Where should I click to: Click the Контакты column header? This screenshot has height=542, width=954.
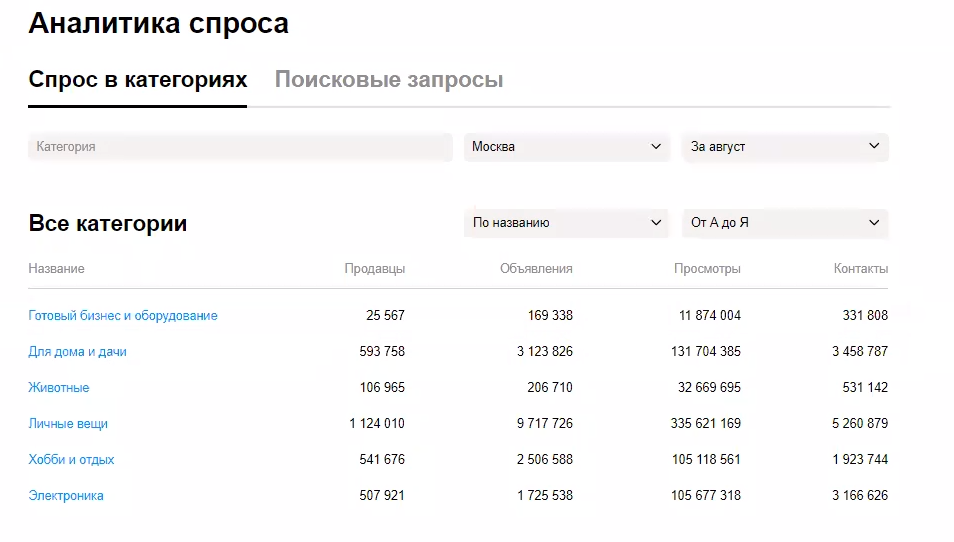tap(861, 269)
